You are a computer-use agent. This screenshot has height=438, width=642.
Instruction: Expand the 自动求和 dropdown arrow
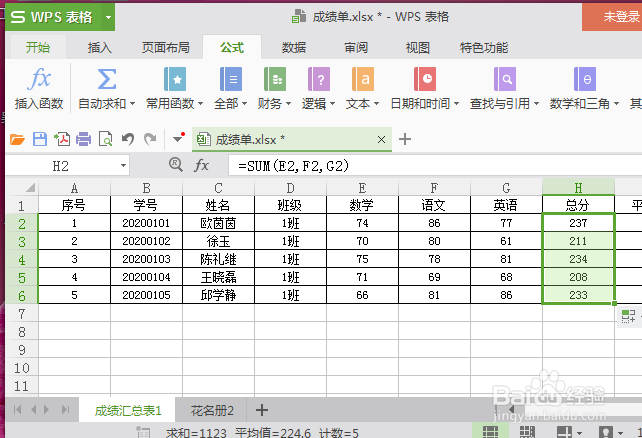click(x=132, y=104)
